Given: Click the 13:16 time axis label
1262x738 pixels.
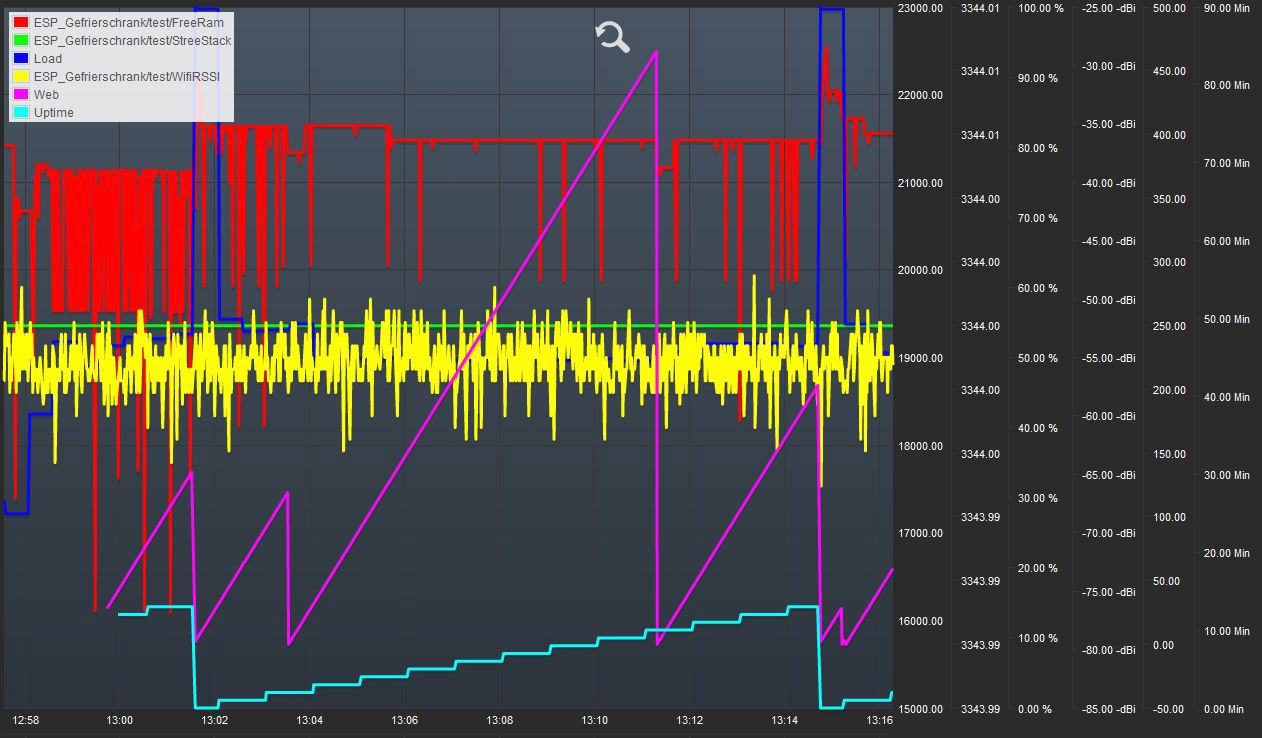Looking at the screenshot, I should pyautogui.click(x=880, y=720).
